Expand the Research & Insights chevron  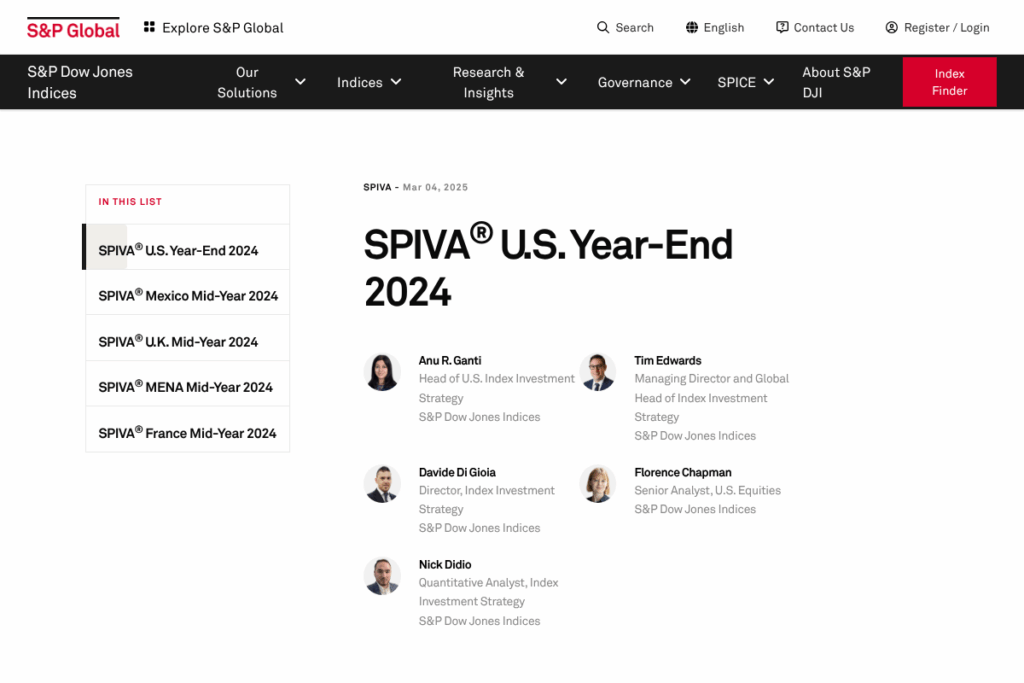pos(561,82)
